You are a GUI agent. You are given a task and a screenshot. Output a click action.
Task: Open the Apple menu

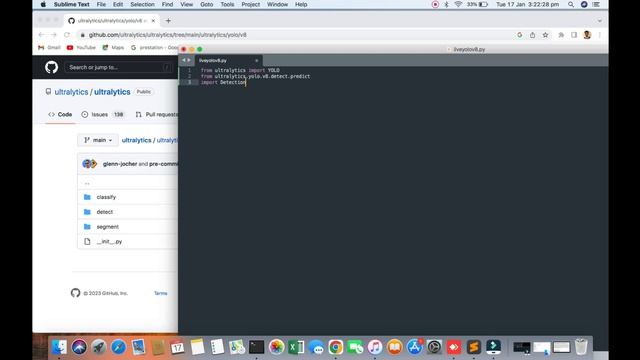[43, 4]
